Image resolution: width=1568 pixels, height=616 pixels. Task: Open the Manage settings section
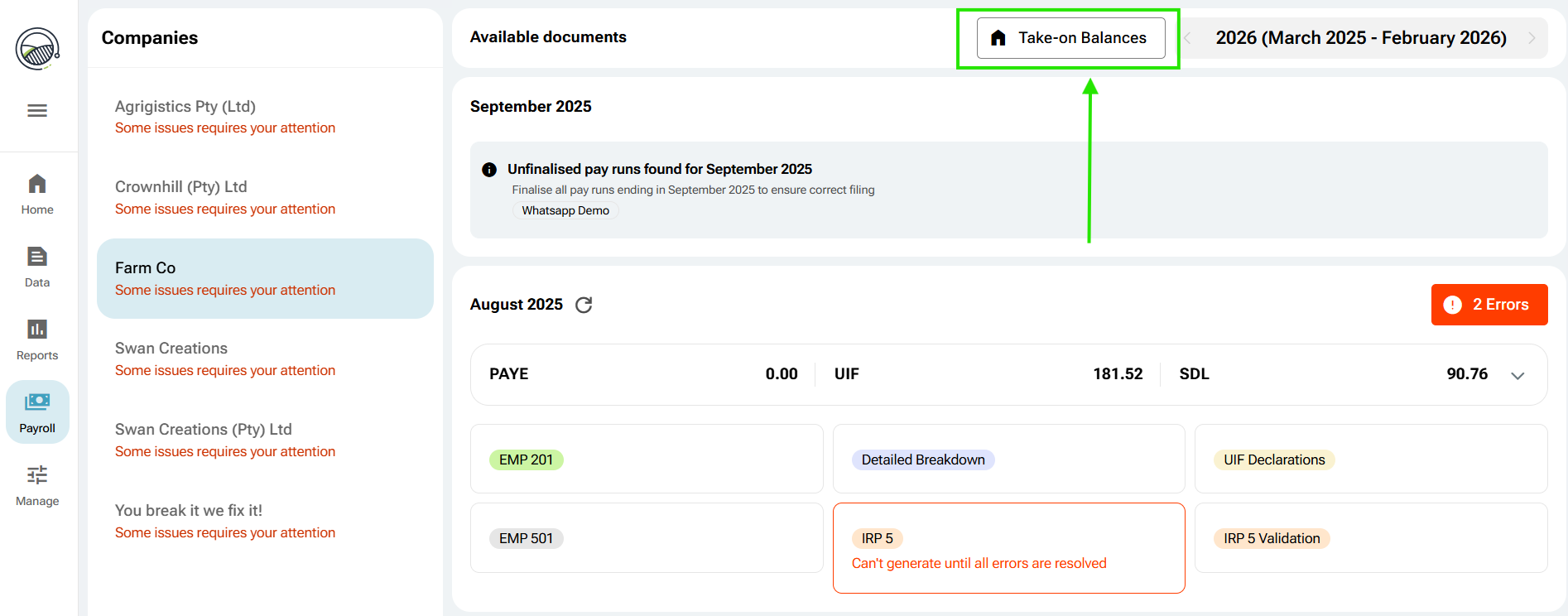click(37, 485)
